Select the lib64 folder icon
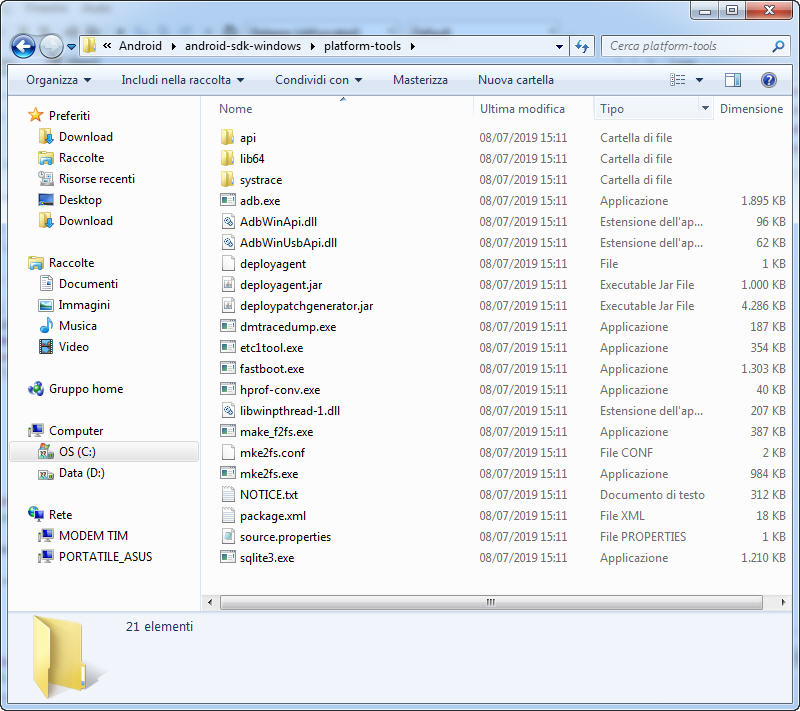The image size is (800, 711). point(228,158)
